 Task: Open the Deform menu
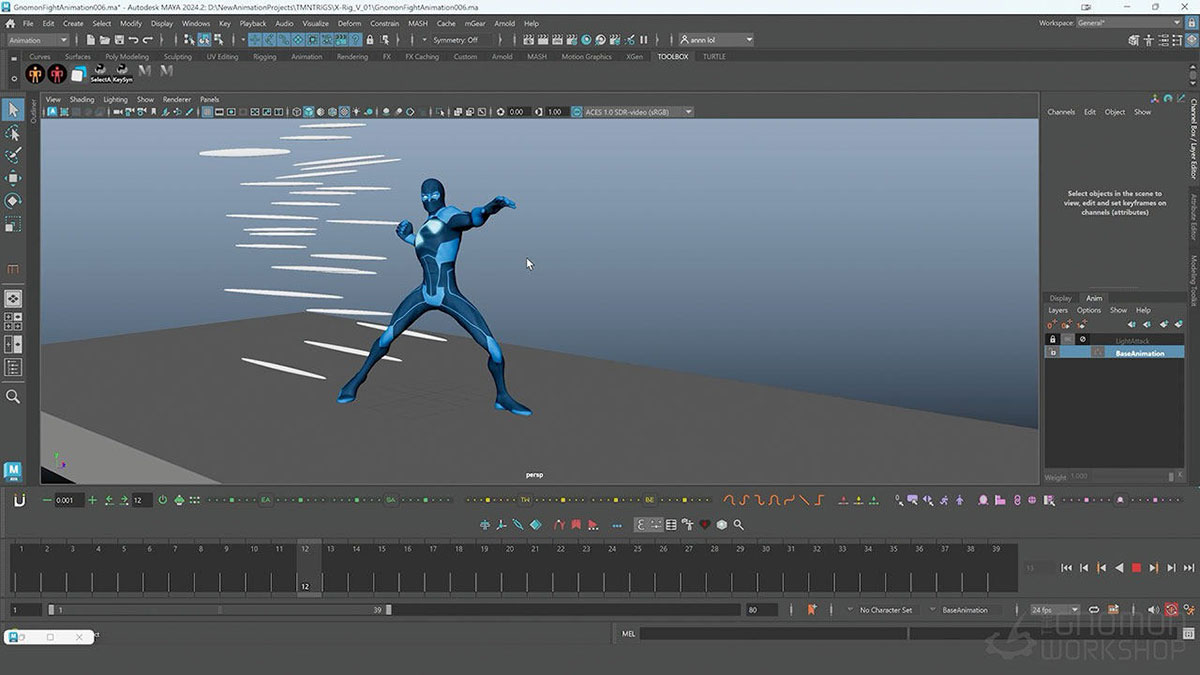coord(349,23)
